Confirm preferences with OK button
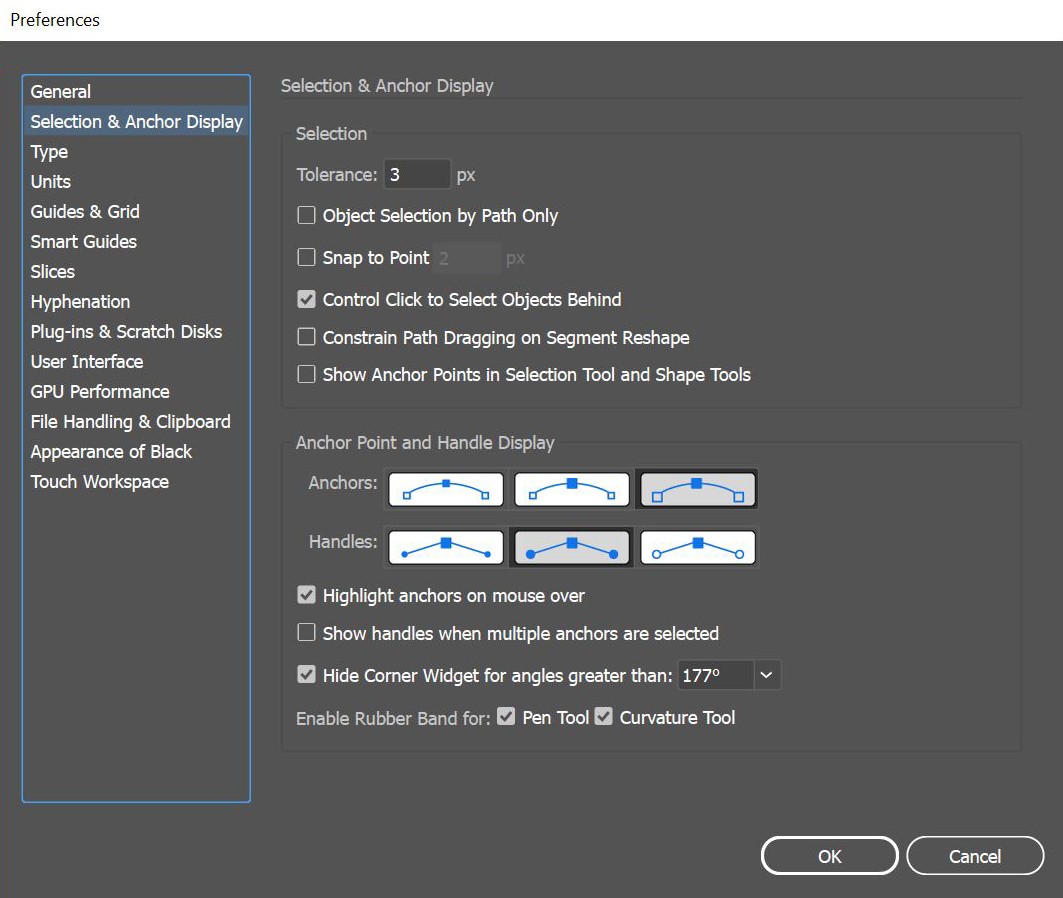The width and height of the screenshot is (1063, 898). click(x=829, y=856)
